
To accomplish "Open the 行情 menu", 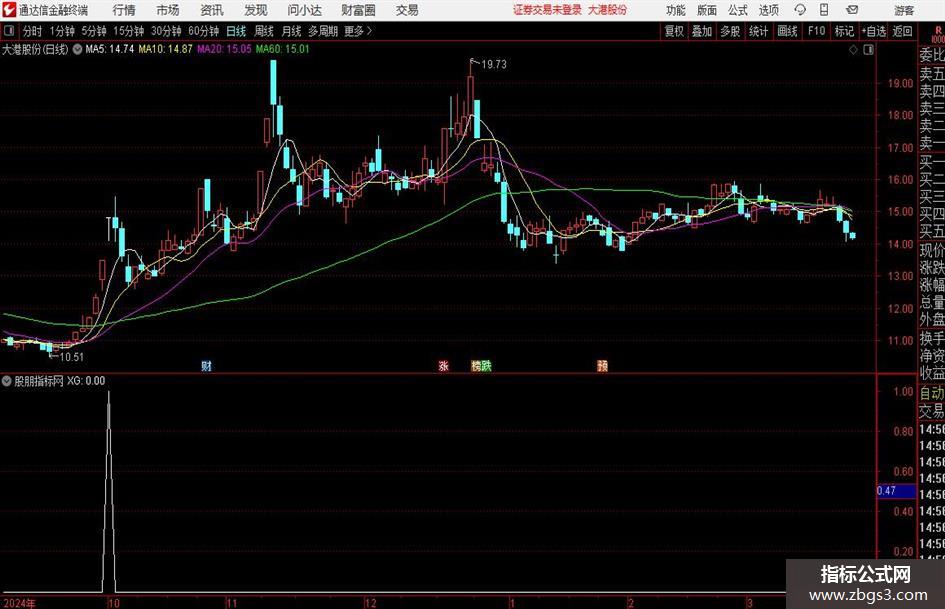I will pyautogui.click(x=124, y=10).
